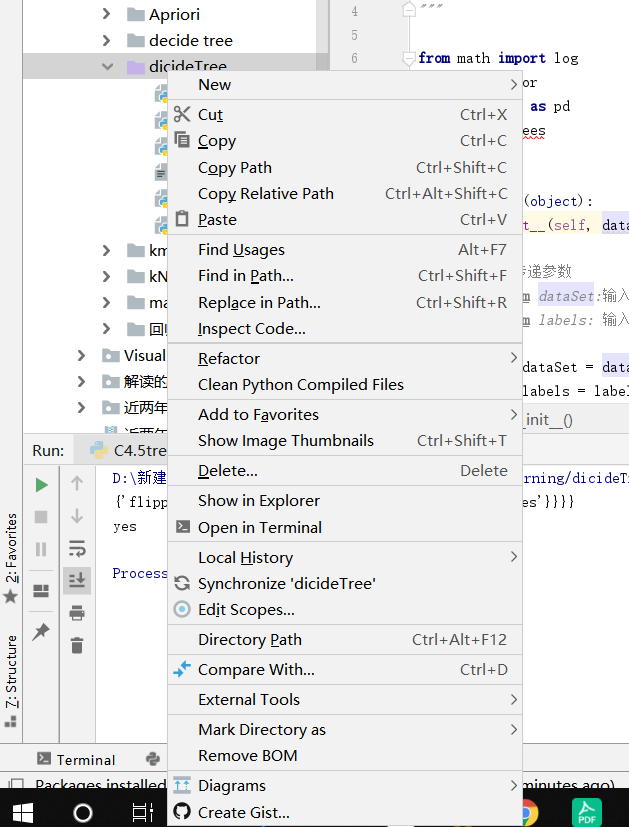Click the Copy icon in context menu
The image size is (629, 827).
point(182,140)
